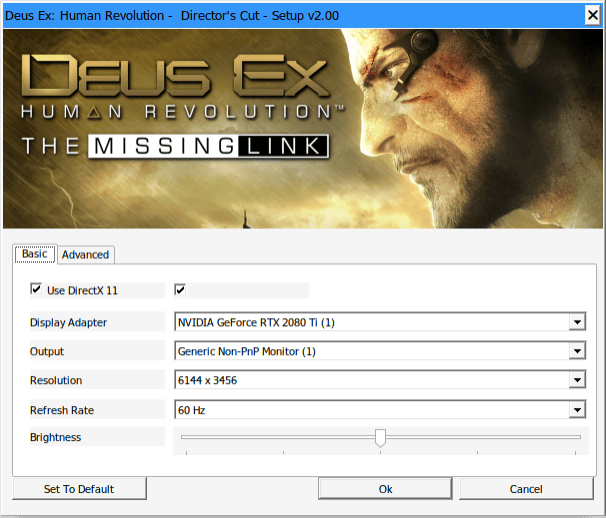Toggle the Use DirectX 11 checkbox
This screenshot has width=606, height=518.
coord(37,290)
